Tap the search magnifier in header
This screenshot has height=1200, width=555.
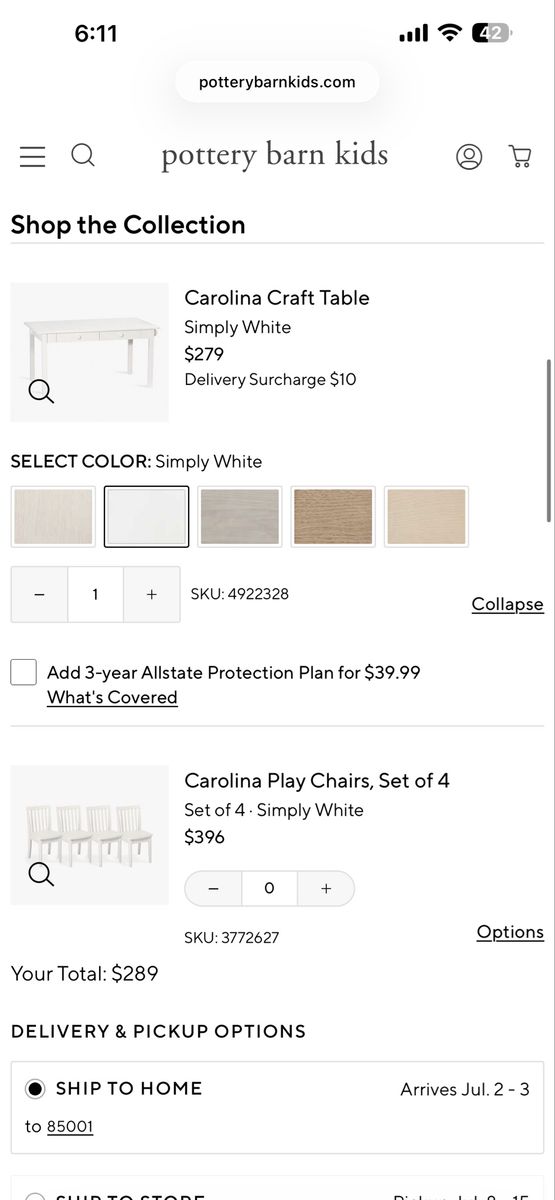click(83, 155)
